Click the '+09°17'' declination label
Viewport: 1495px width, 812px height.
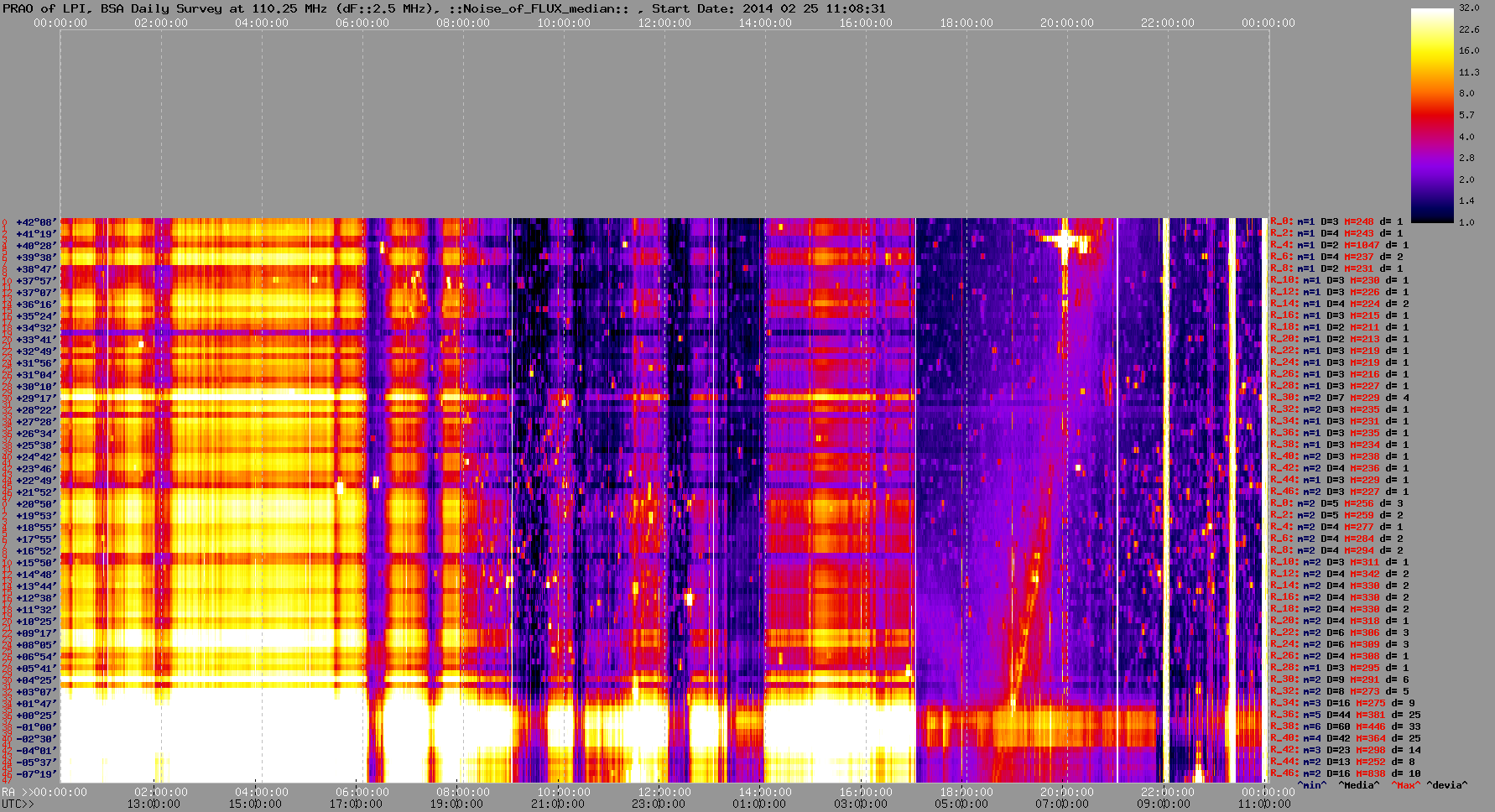tap(36, 633)
